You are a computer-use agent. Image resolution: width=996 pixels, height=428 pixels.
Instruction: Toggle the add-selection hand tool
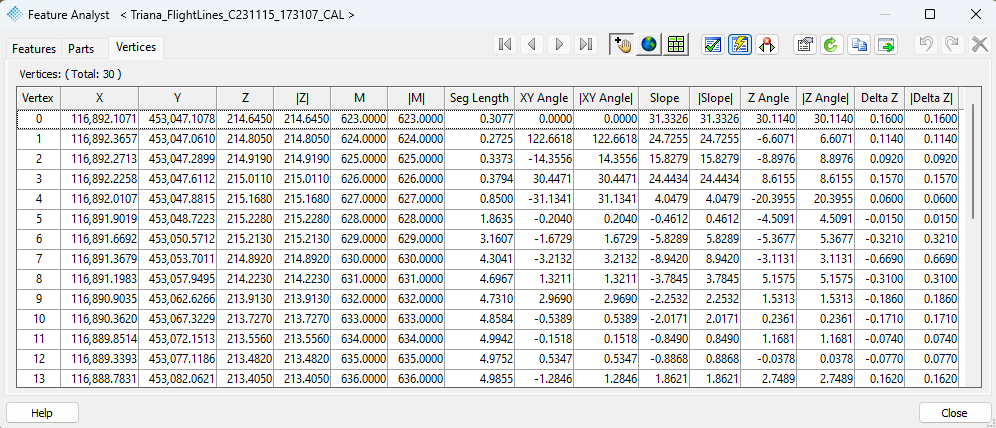coord(621,44)
